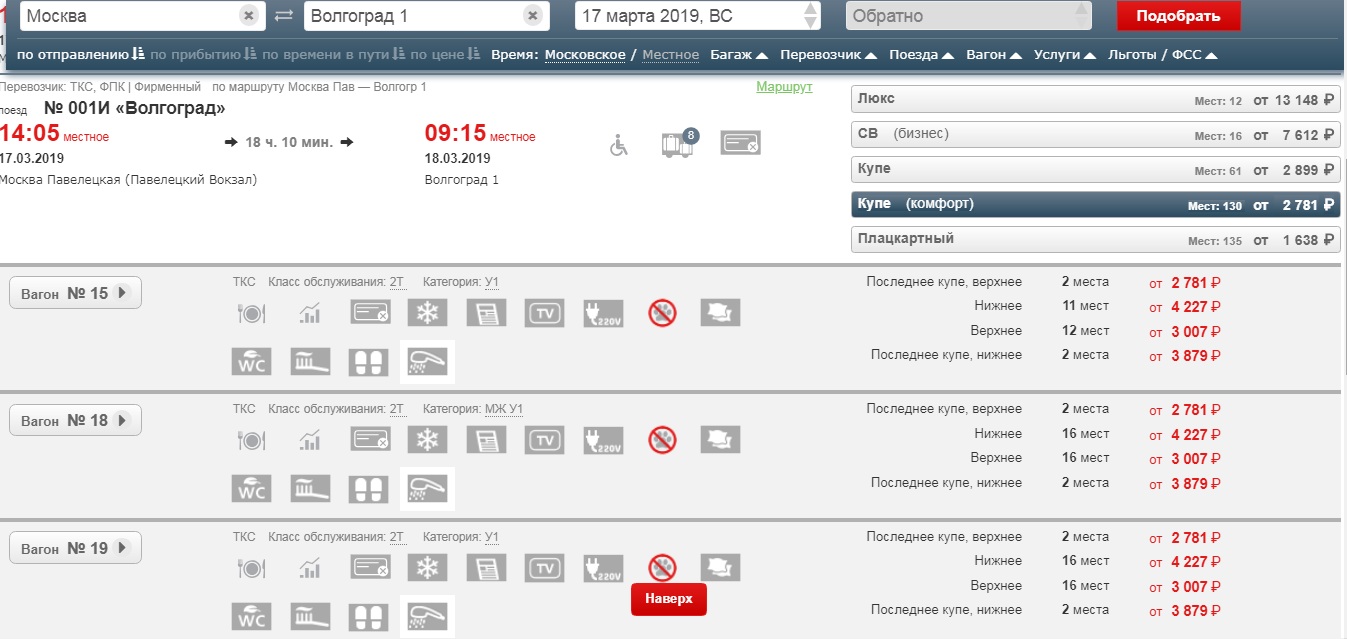Screen dimensions: 1347x639
Task: Click the wheelchair accessibility icon
Action: point(620,146)
